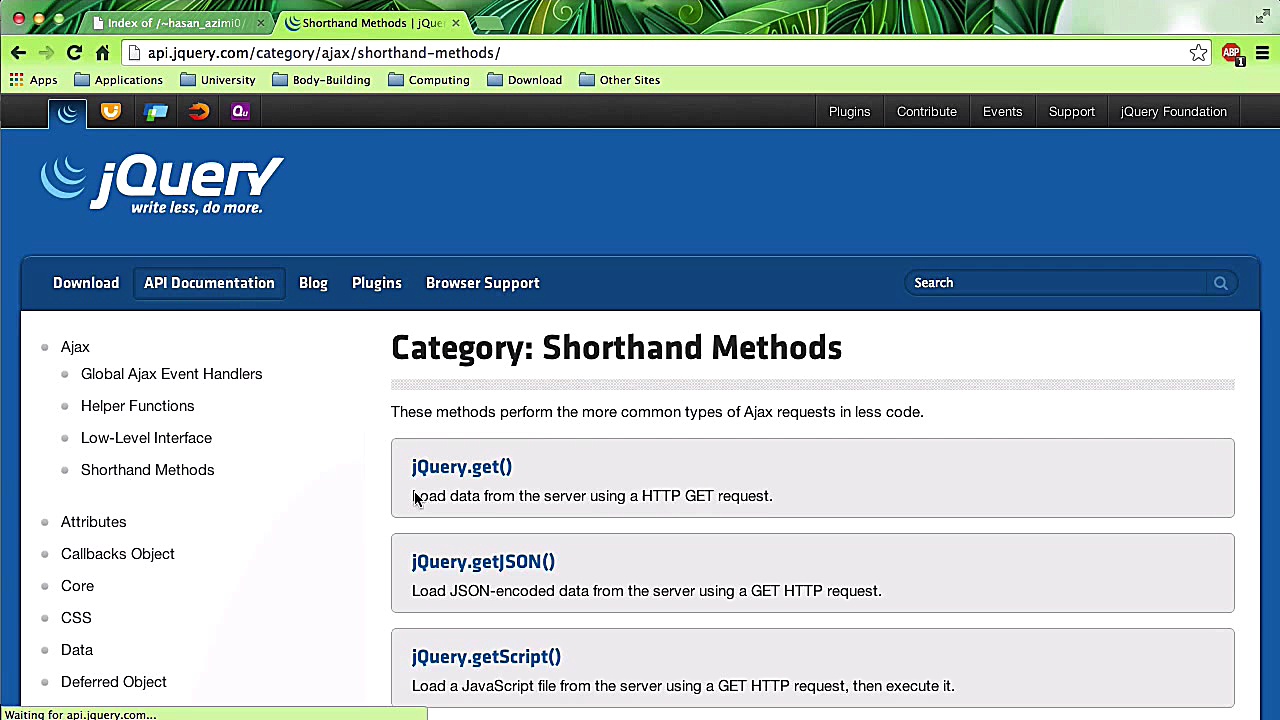
Task: Open the Apps grid shortcut in bookmarks bar
Action: 34,80
